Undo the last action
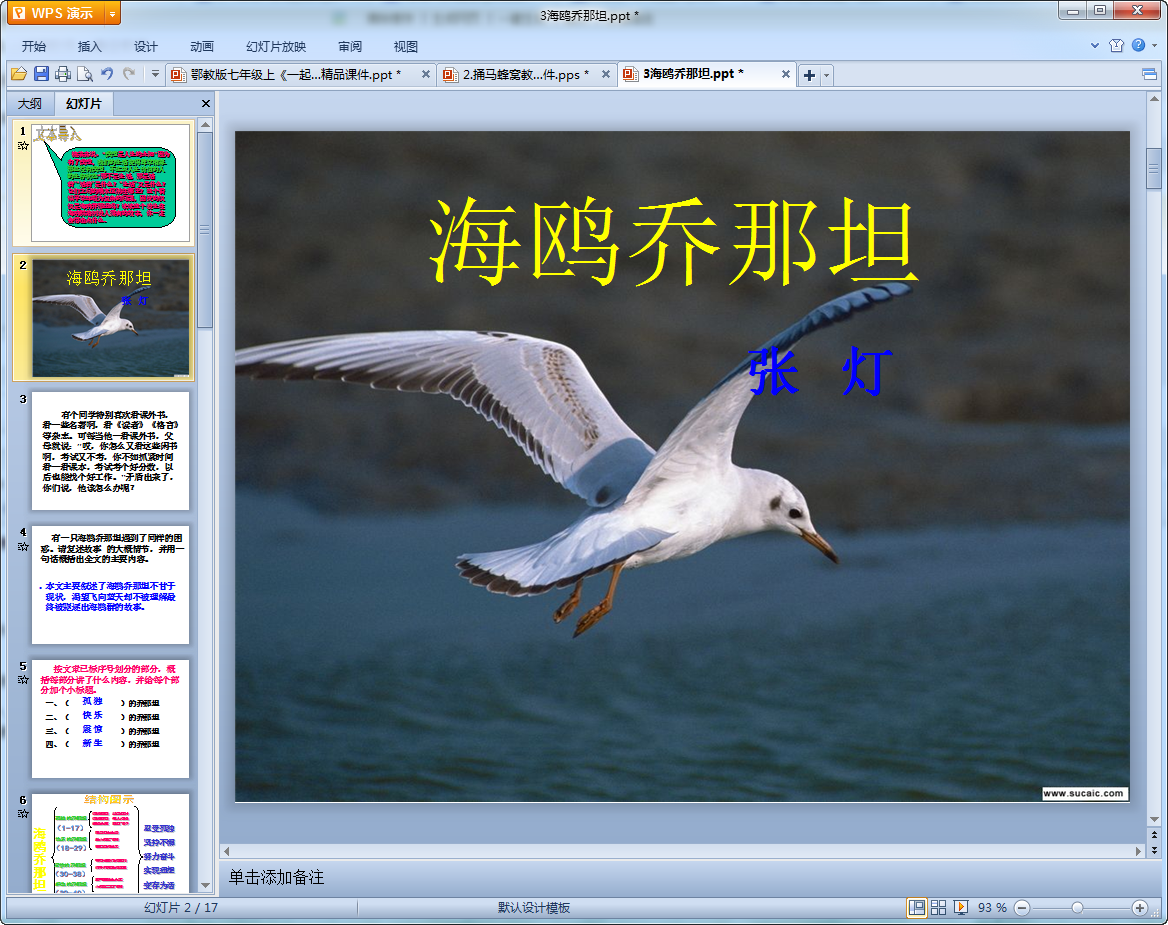 (107, 74)
